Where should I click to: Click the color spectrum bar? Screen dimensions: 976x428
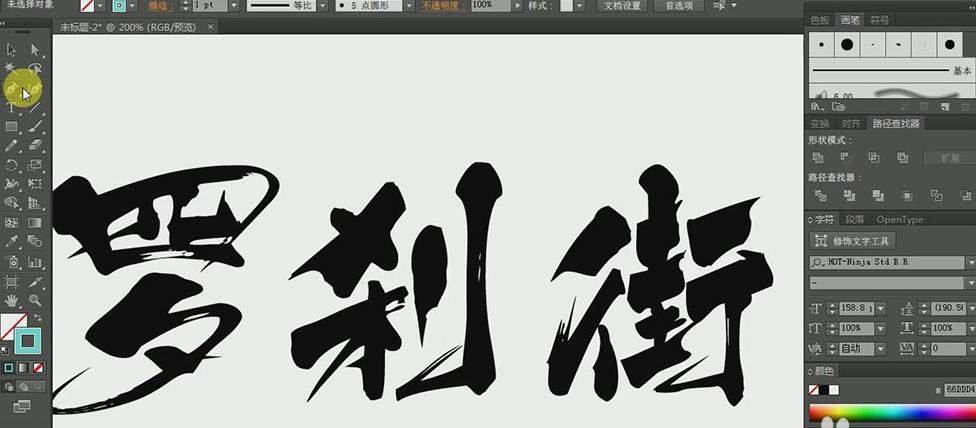click(890, 414)
